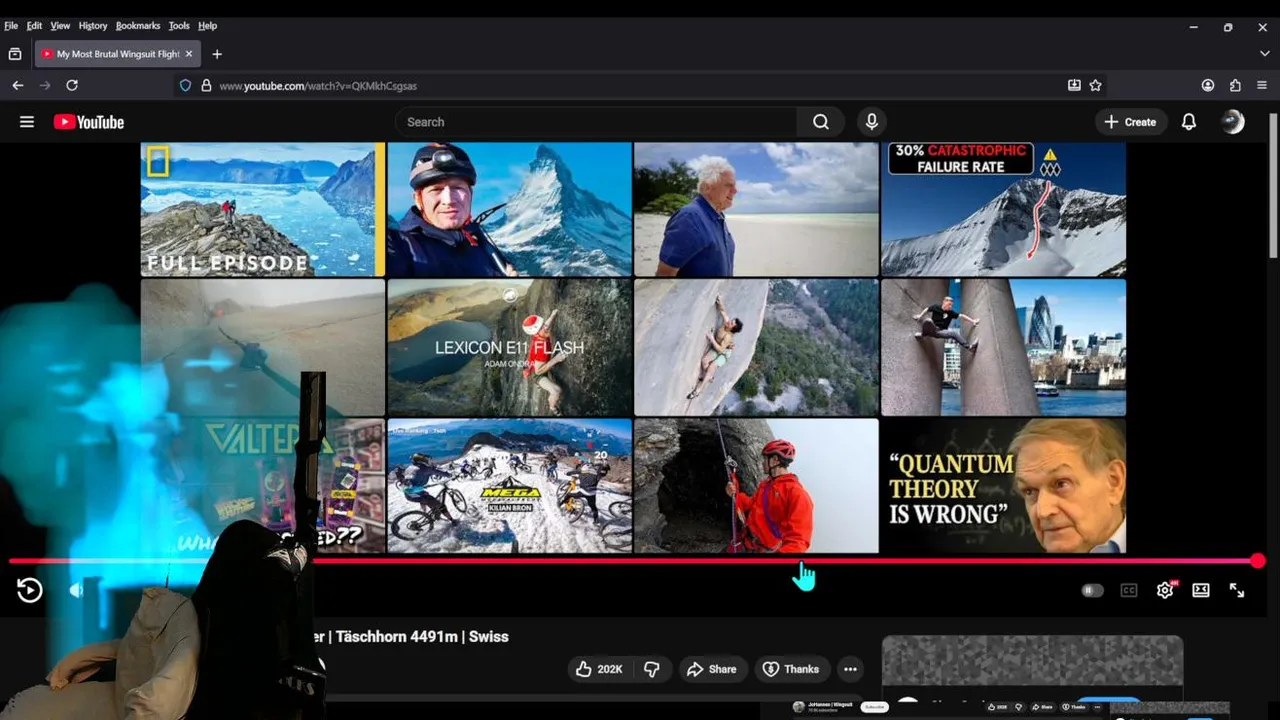This screenshot has height=720, width=1280.
Task: Like the video showing 202K
Action: click(x=599, y=669)
